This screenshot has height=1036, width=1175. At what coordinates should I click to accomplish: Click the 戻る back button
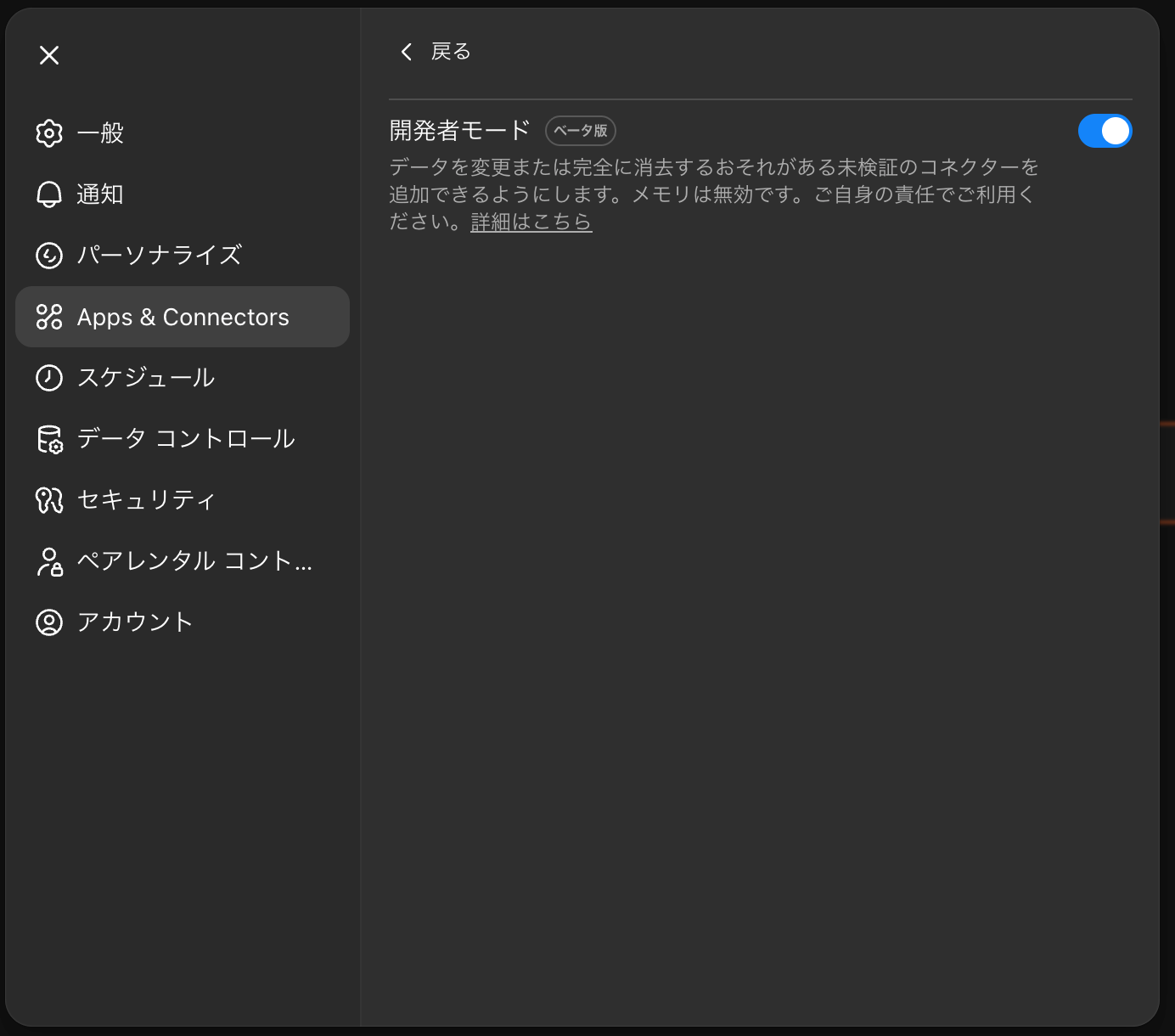click(433, 52)
